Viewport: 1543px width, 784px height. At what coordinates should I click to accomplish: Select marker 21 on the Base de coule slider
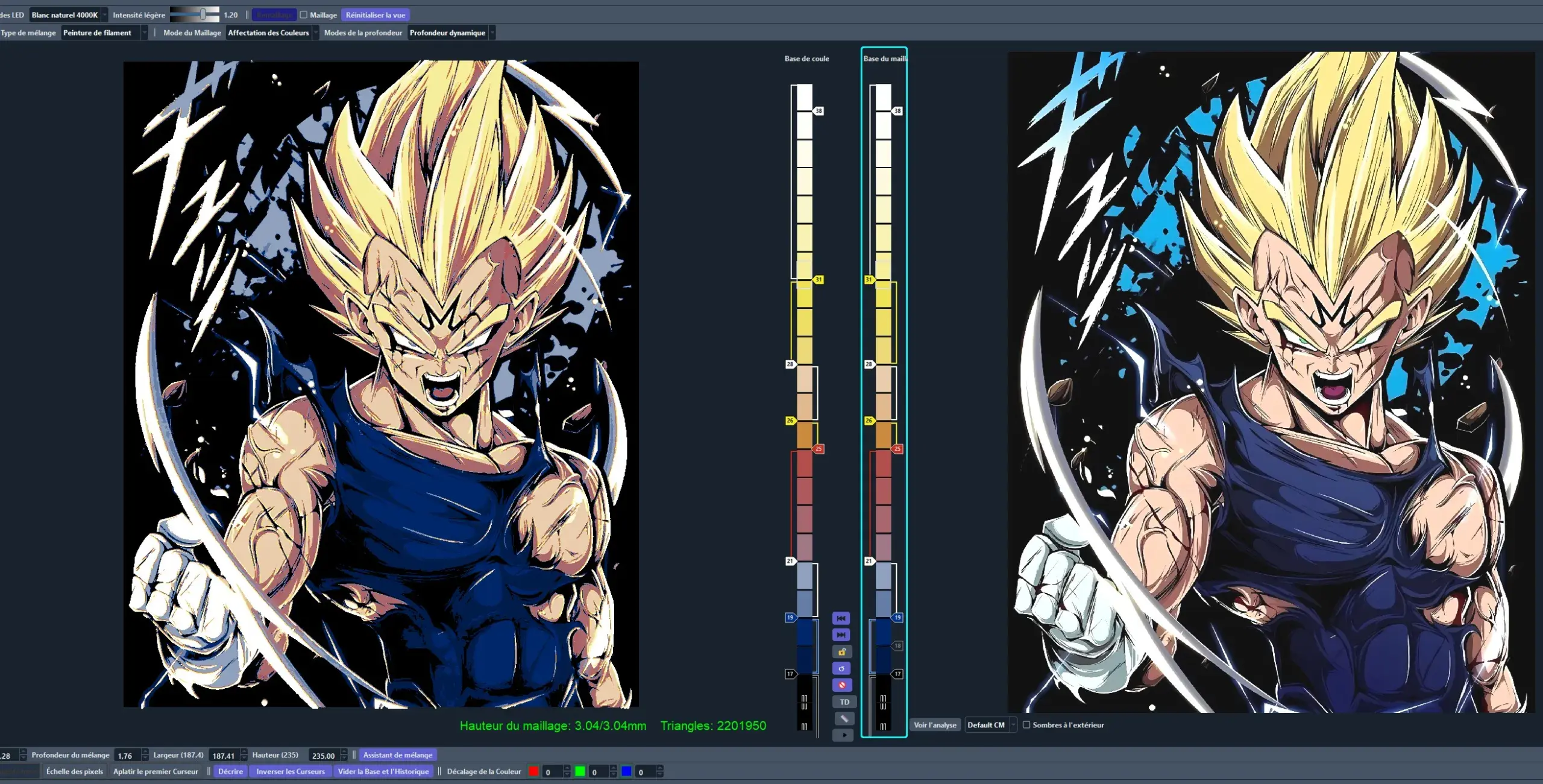[790, 561]
